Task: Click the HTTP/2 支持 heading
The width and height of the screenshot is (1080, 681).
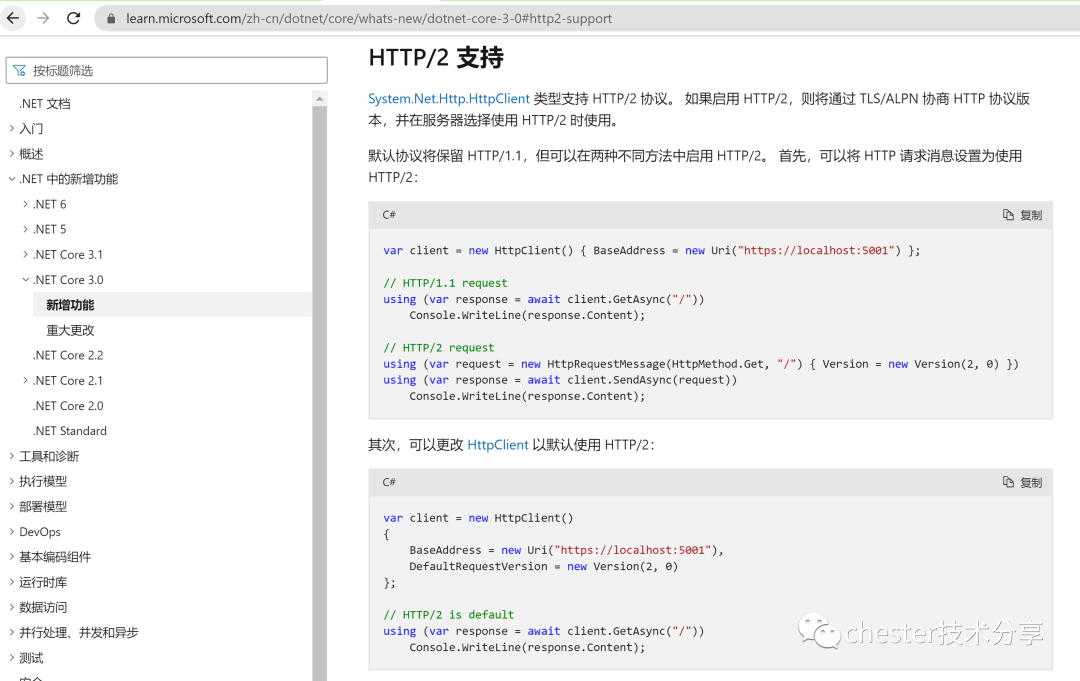Action: (436, 57)
